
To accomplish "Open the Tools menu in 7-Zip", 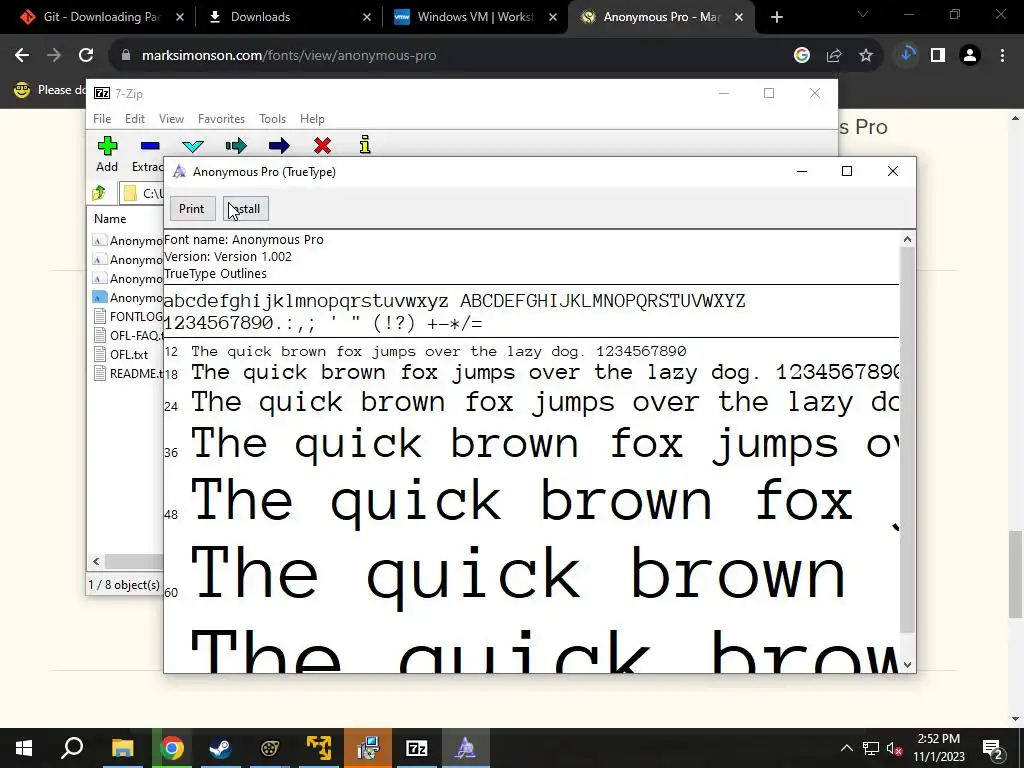I will [272, 119].
